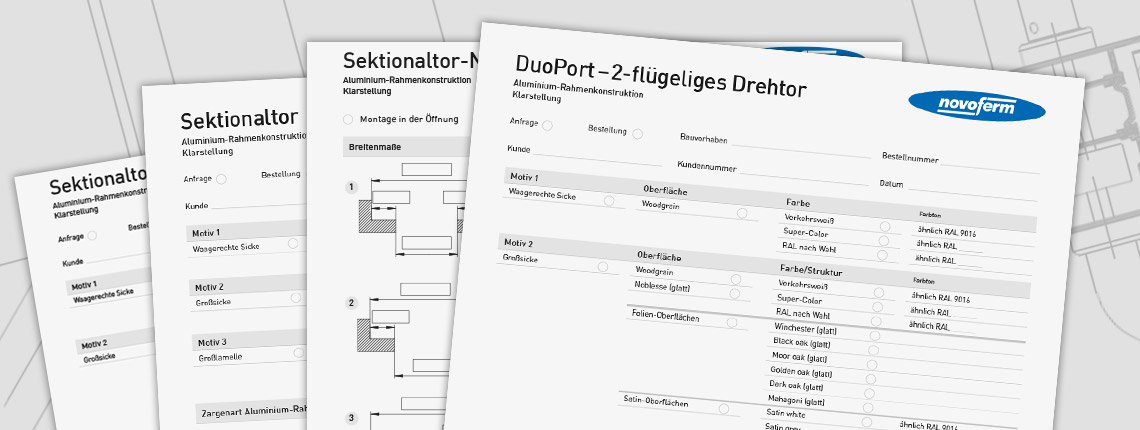Image resolution: width=1140 pixels, height=430 pixels.
Task: Select Super-Color radio in the Motiv 1 Farbe column
Action: 883,241
